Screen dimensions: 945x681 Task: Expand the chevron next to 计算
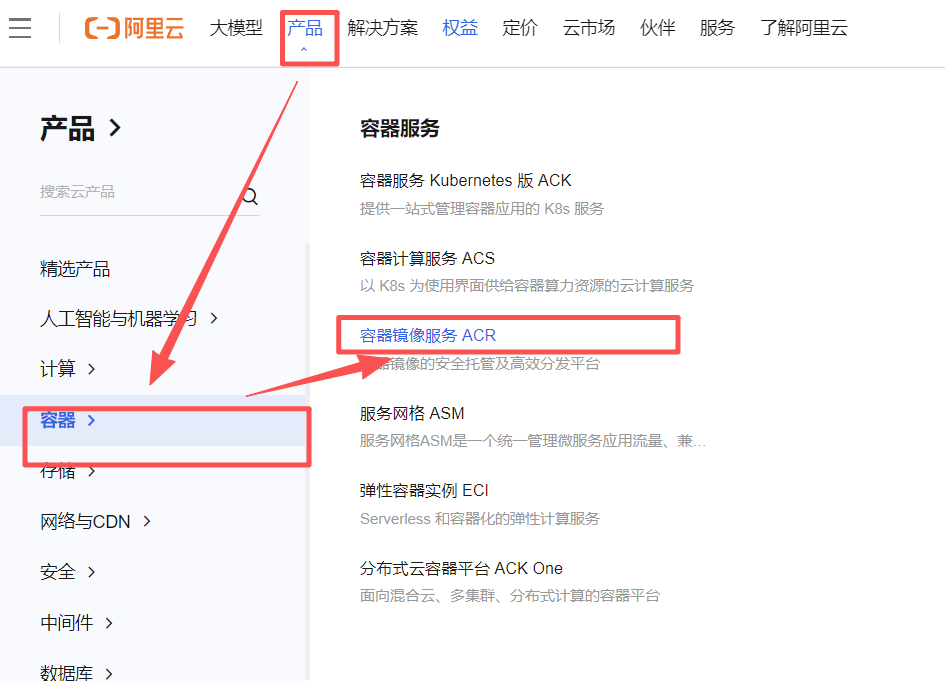click(x=92, y=369)
